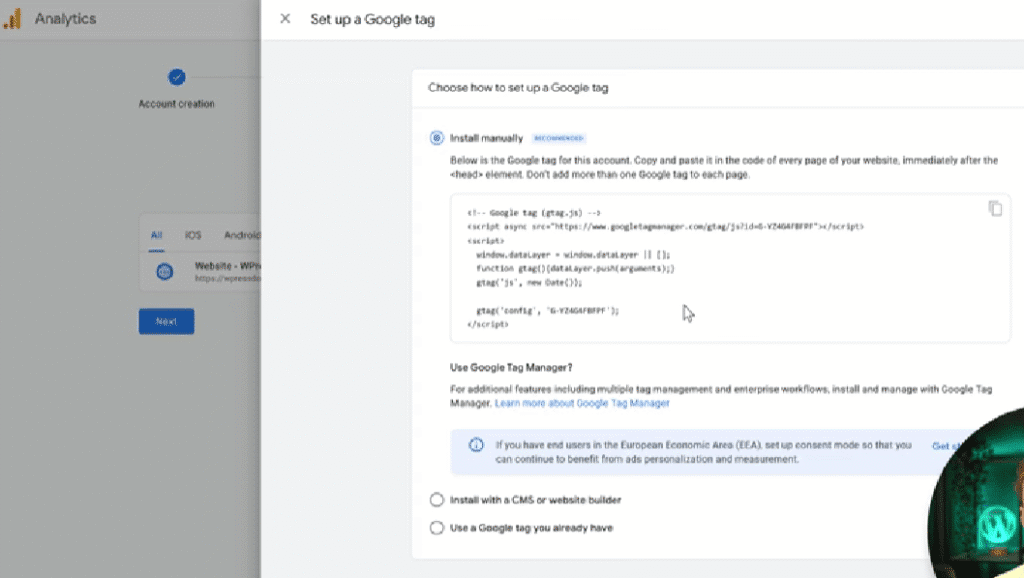This screenshot has width=1024, height=578.
Task: Choose Install with a CMS or website builder
Action: [x=437, y=498]
